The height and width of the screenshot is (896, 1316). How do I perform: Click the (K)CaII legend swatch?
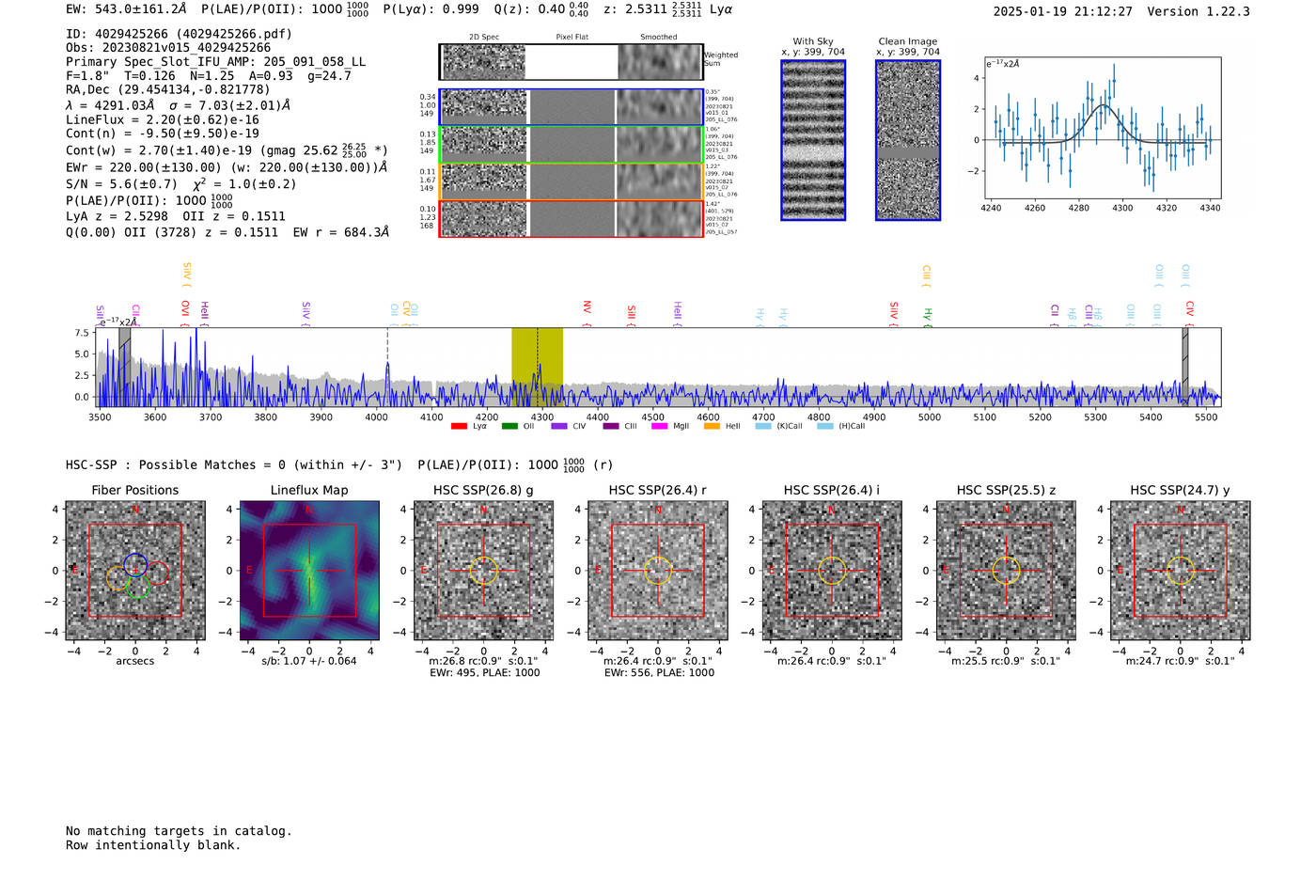[763, 427]
